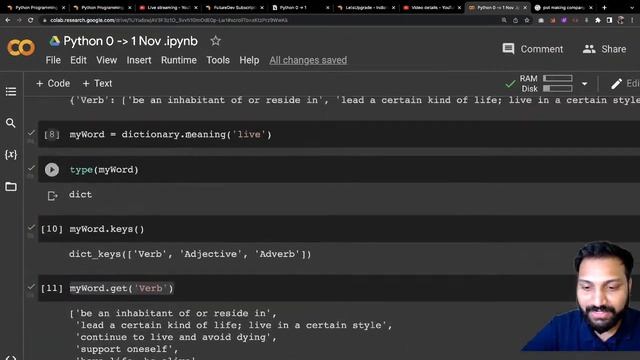The width and height of the screenshot is (640, 360).
Task: Click the output toggle icon beside dict
Action: point(52,196)
